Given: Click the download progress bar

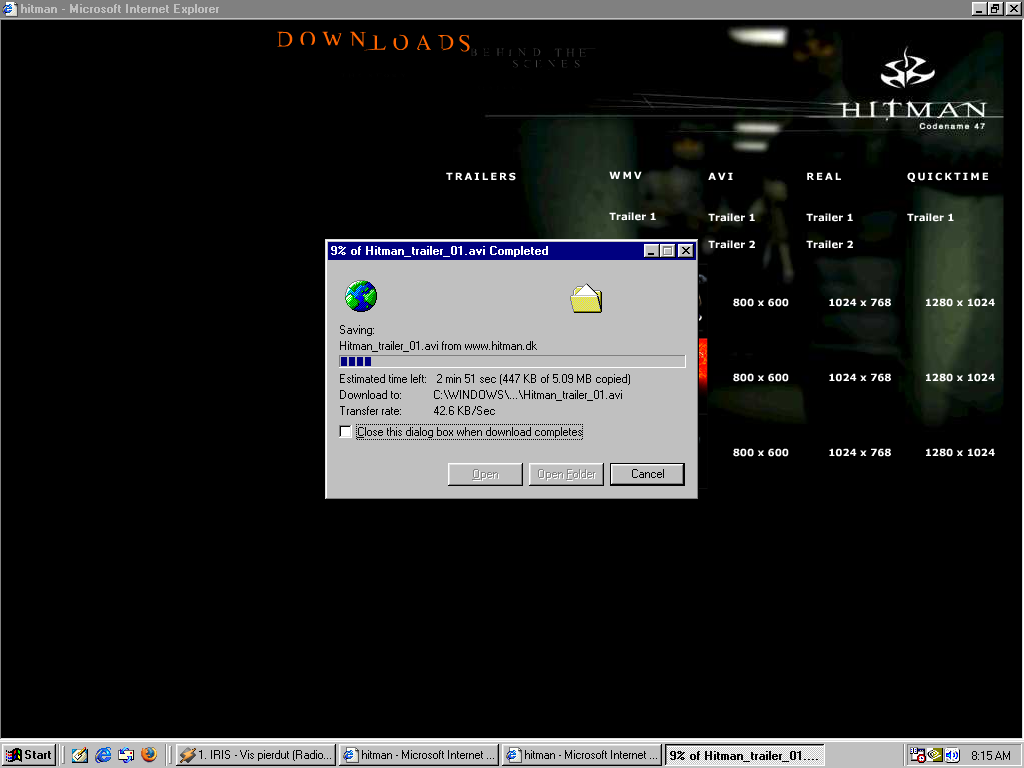Looking at the screenshot, I should point(512,361).
